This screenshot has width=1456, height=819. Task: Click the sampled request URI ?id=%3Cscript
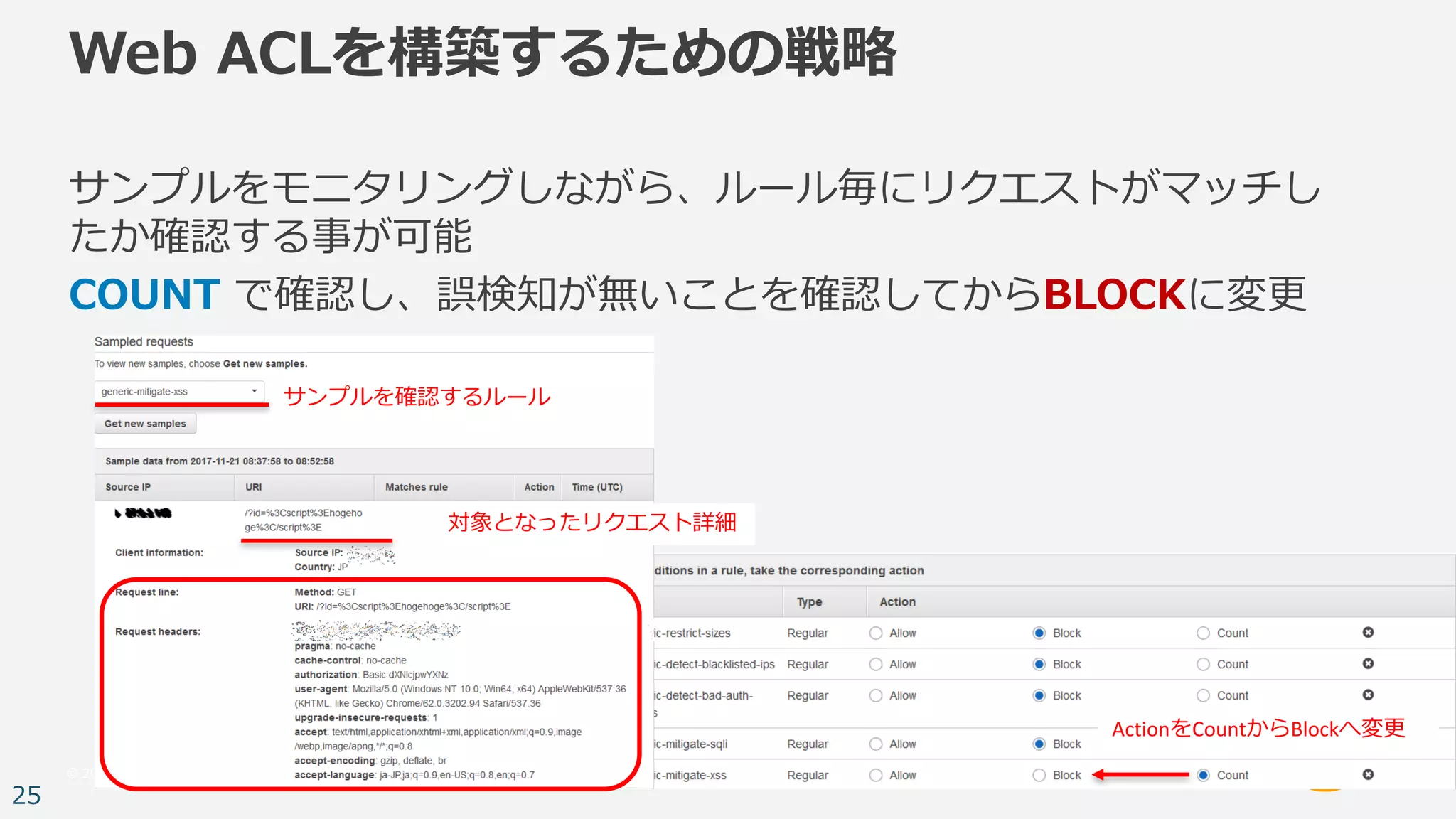click(x=304, y=520)
